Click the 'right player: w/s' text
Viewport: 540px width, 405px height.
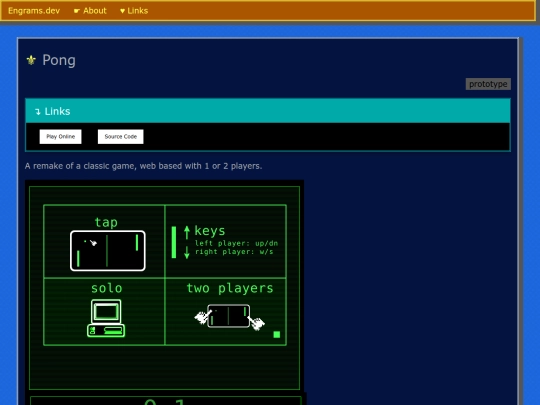coord(234,252)
